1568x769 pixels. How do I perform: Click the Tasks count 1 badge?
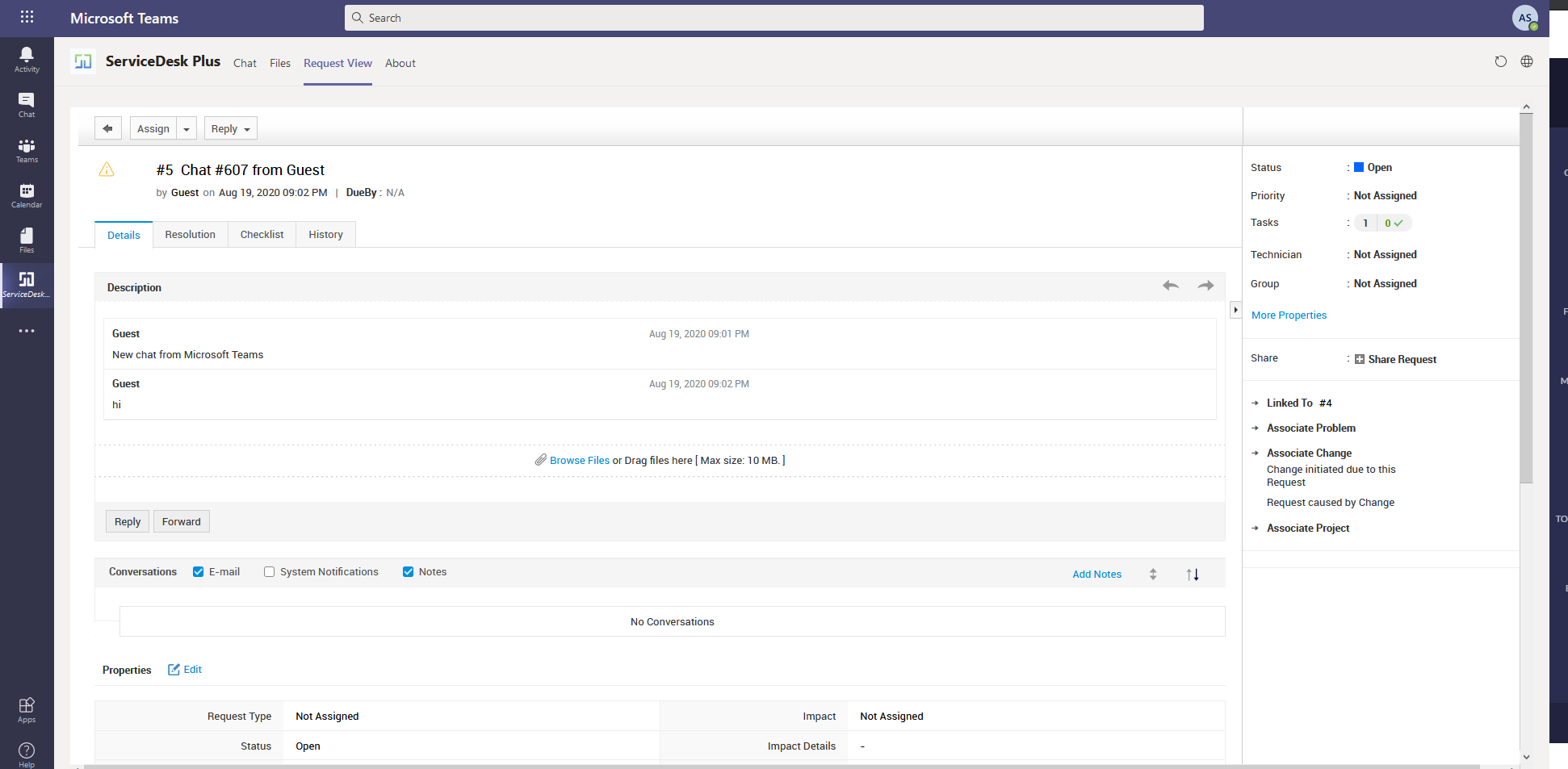[x=1365, y=224]
